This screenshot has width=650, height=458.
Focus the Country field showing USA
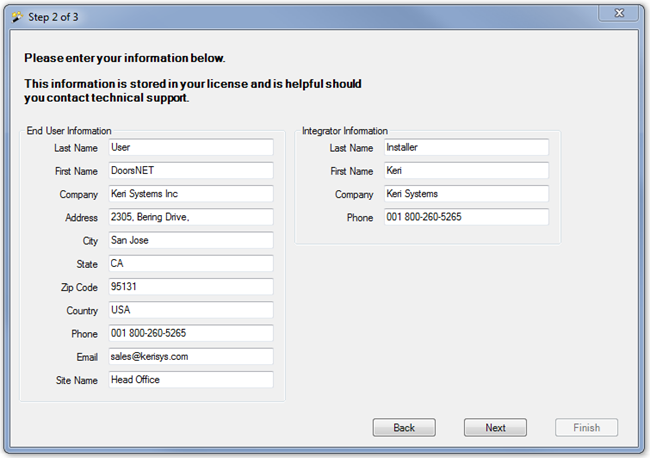(190, 310)
